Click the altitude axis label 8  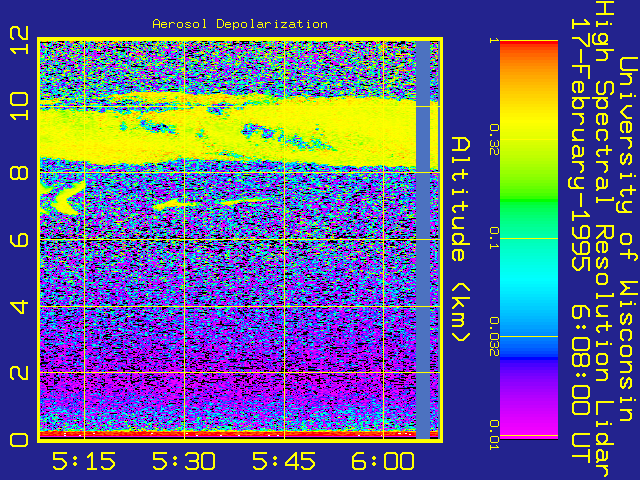click(x=20, y=173)
